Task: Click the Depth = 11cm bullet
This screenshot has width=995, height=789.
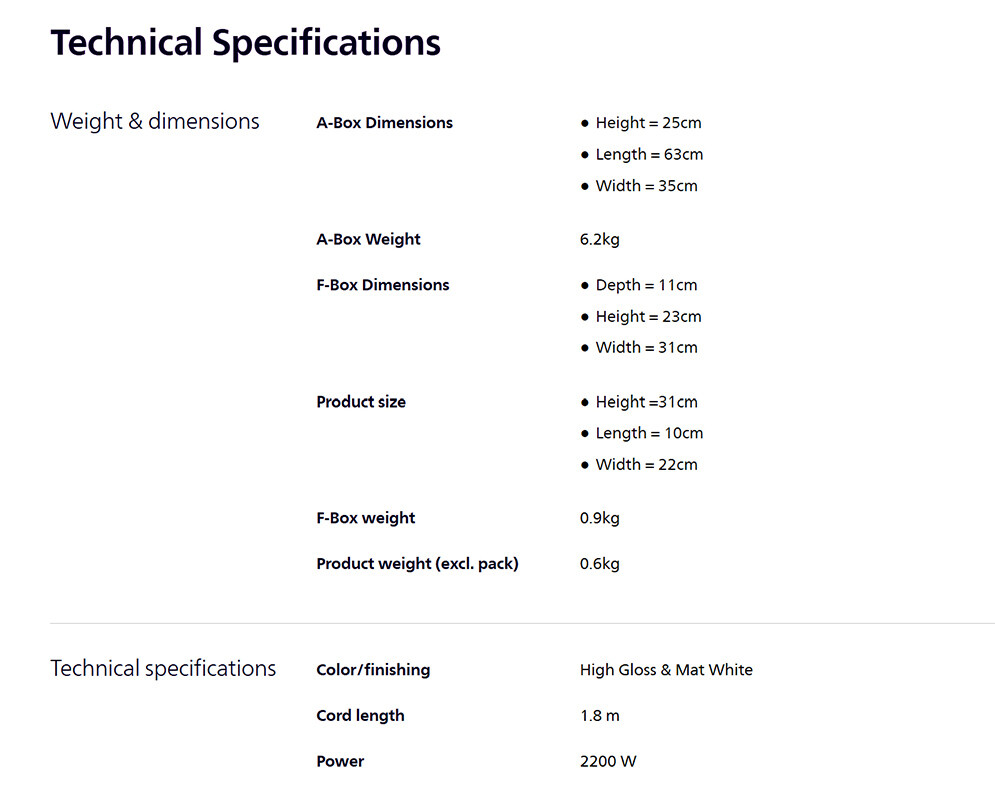Action: 646,285
